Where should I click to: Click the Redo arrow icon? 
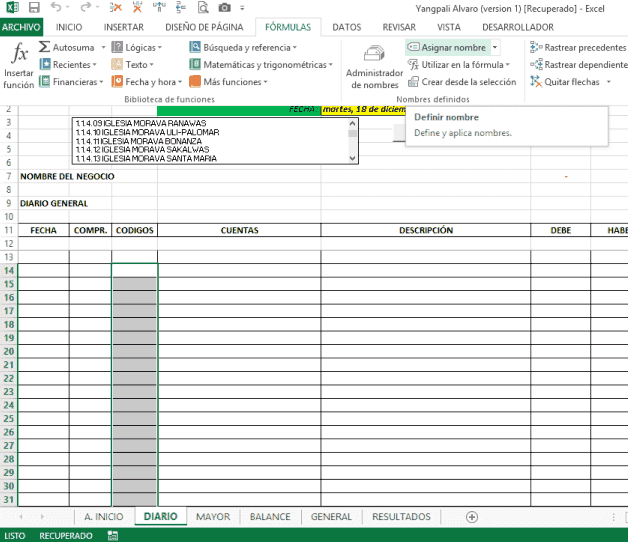pyautogui.click(x=85, y=7)
